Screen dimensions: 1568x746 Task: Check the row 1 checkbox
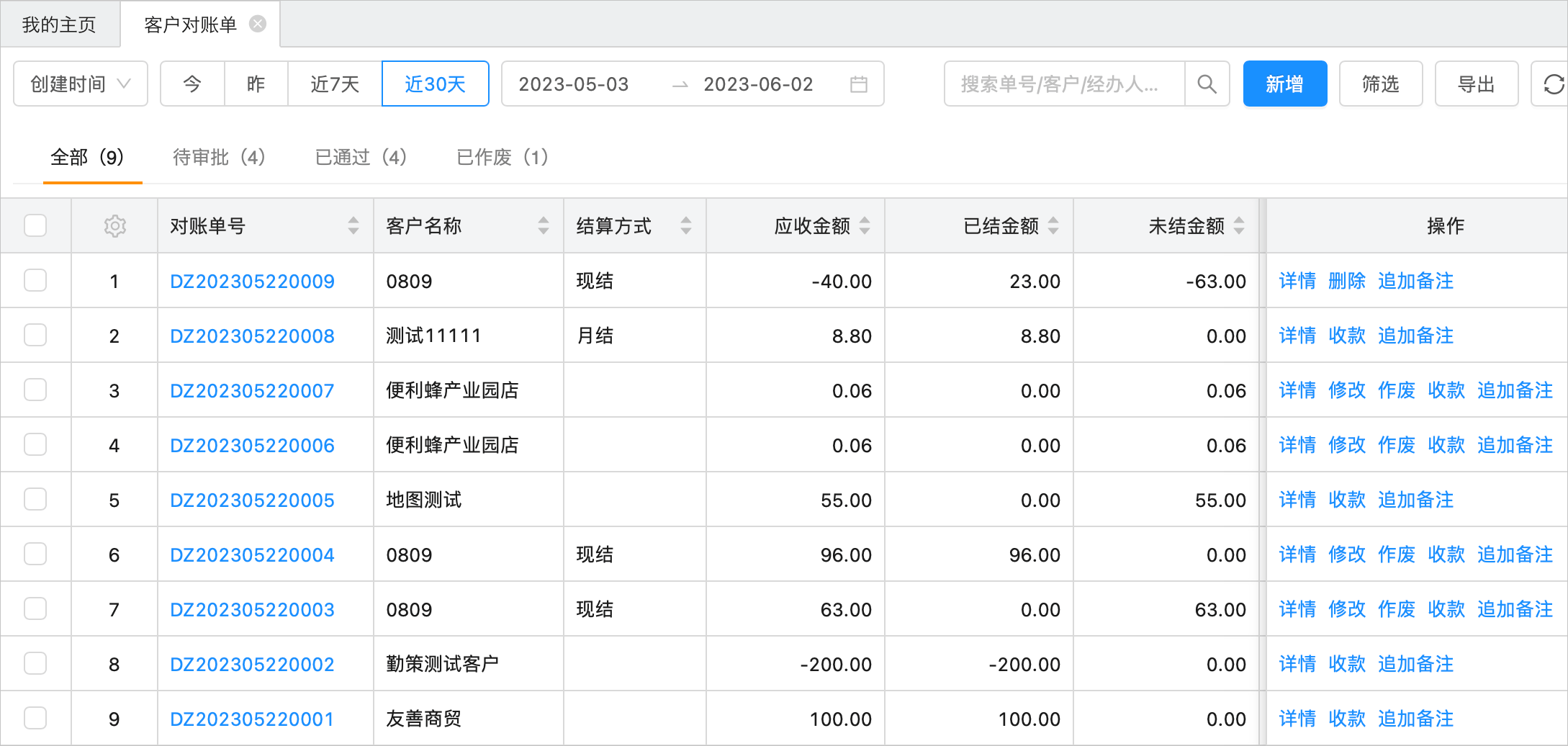tap(35, 281)
